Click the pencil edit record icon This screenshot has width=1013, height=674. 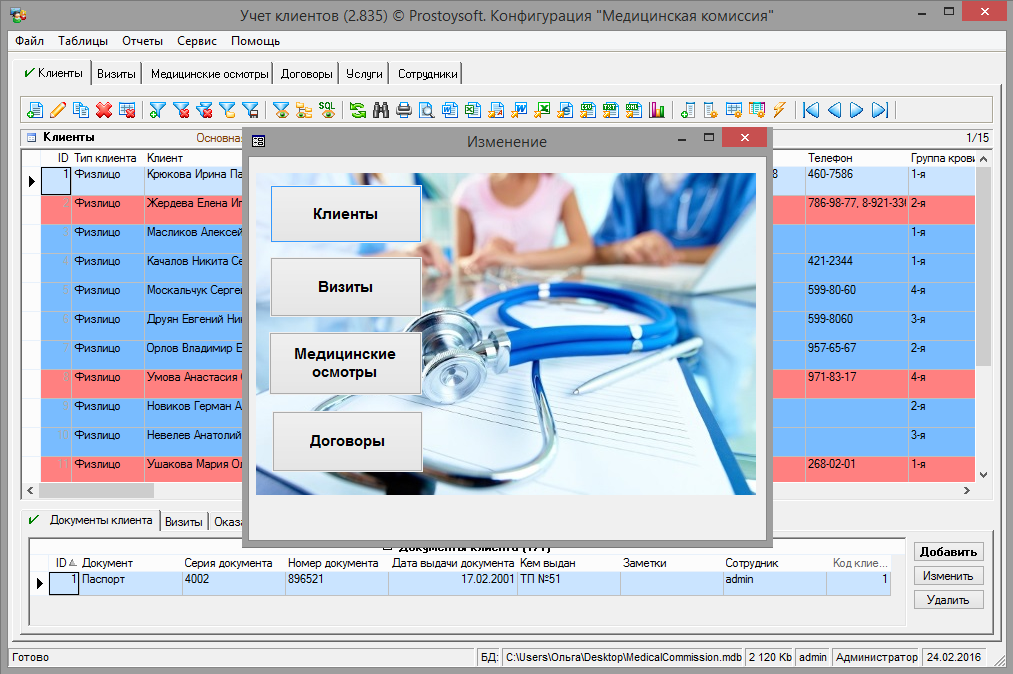point(58,110)
